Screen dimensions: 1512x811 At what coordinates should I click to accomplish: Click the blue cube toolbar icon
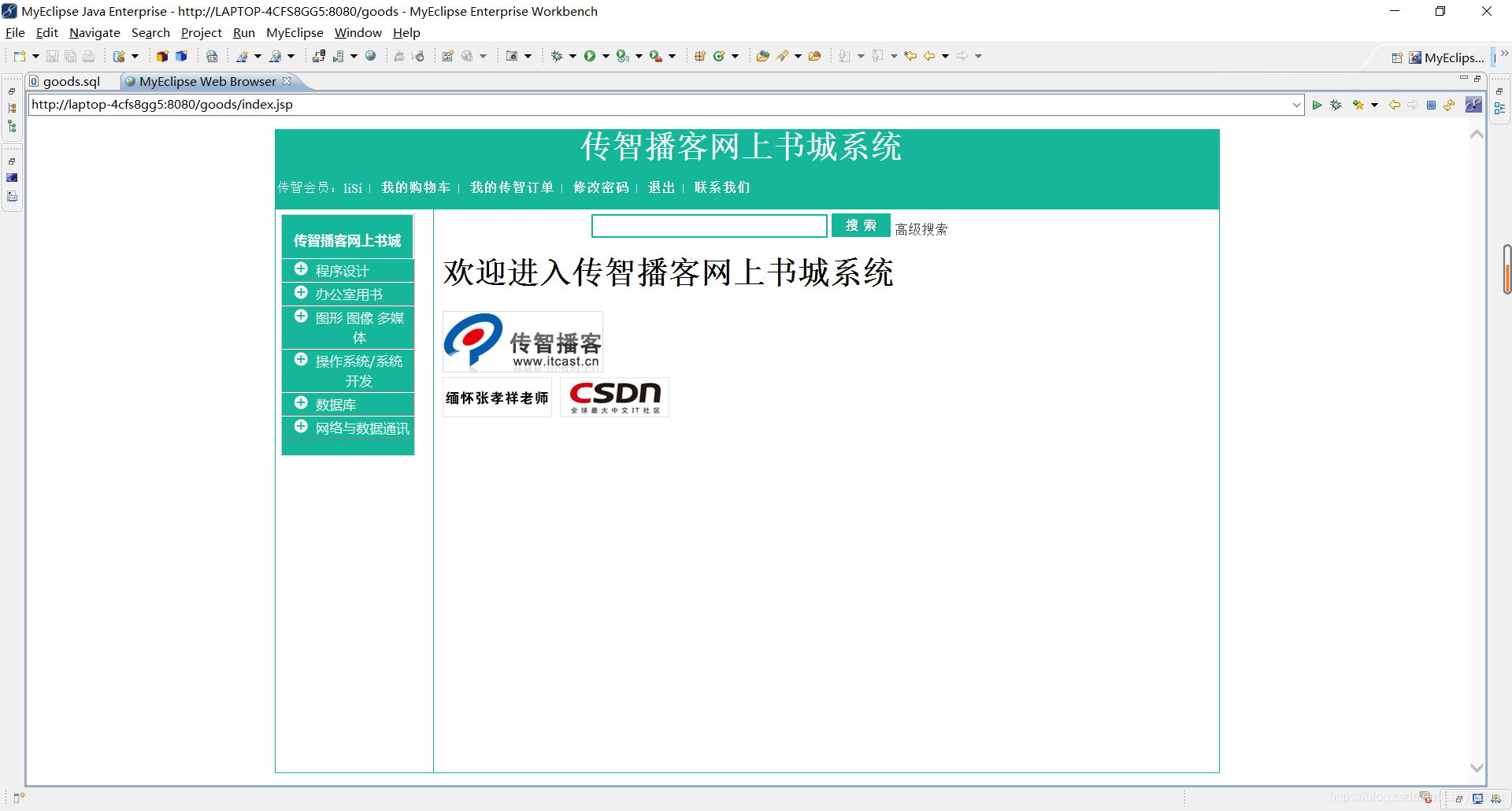pos(181,56)
